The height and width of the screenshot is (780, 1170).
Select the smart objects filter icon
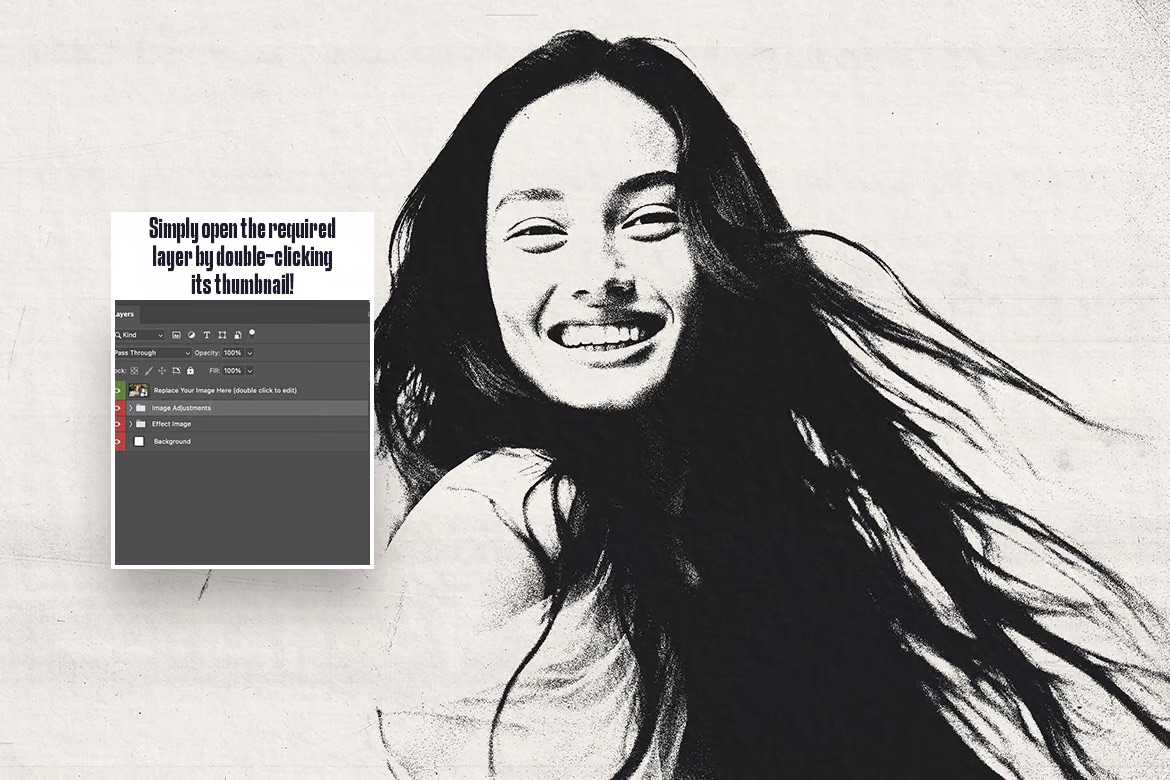tap(237, 335)
